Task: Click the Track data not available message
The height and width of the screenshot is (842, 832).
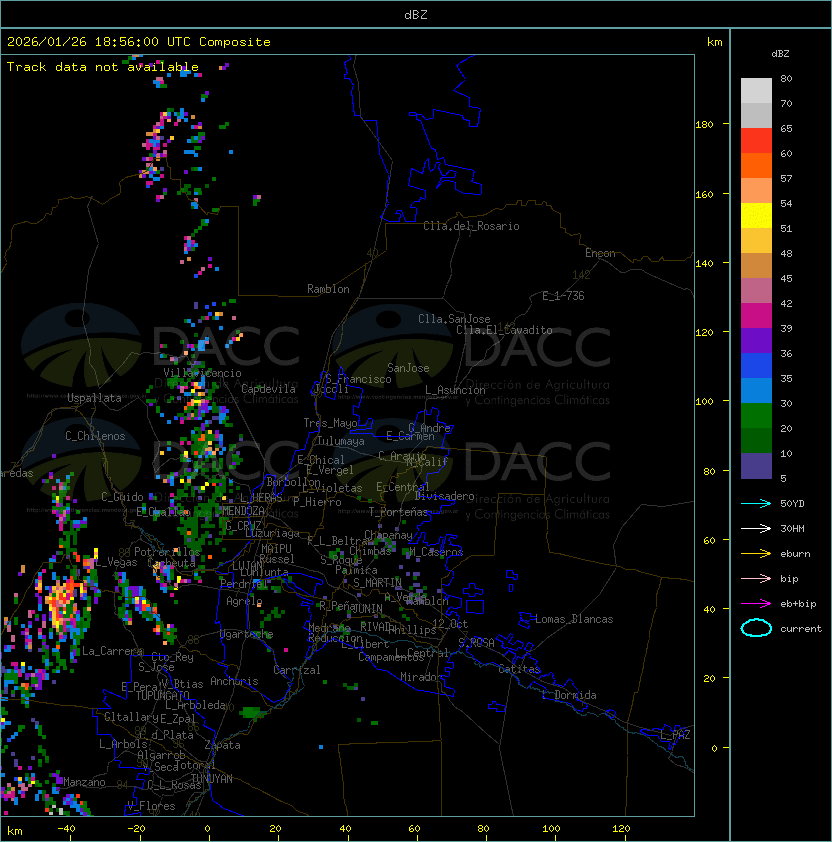Action: point(103,67)
